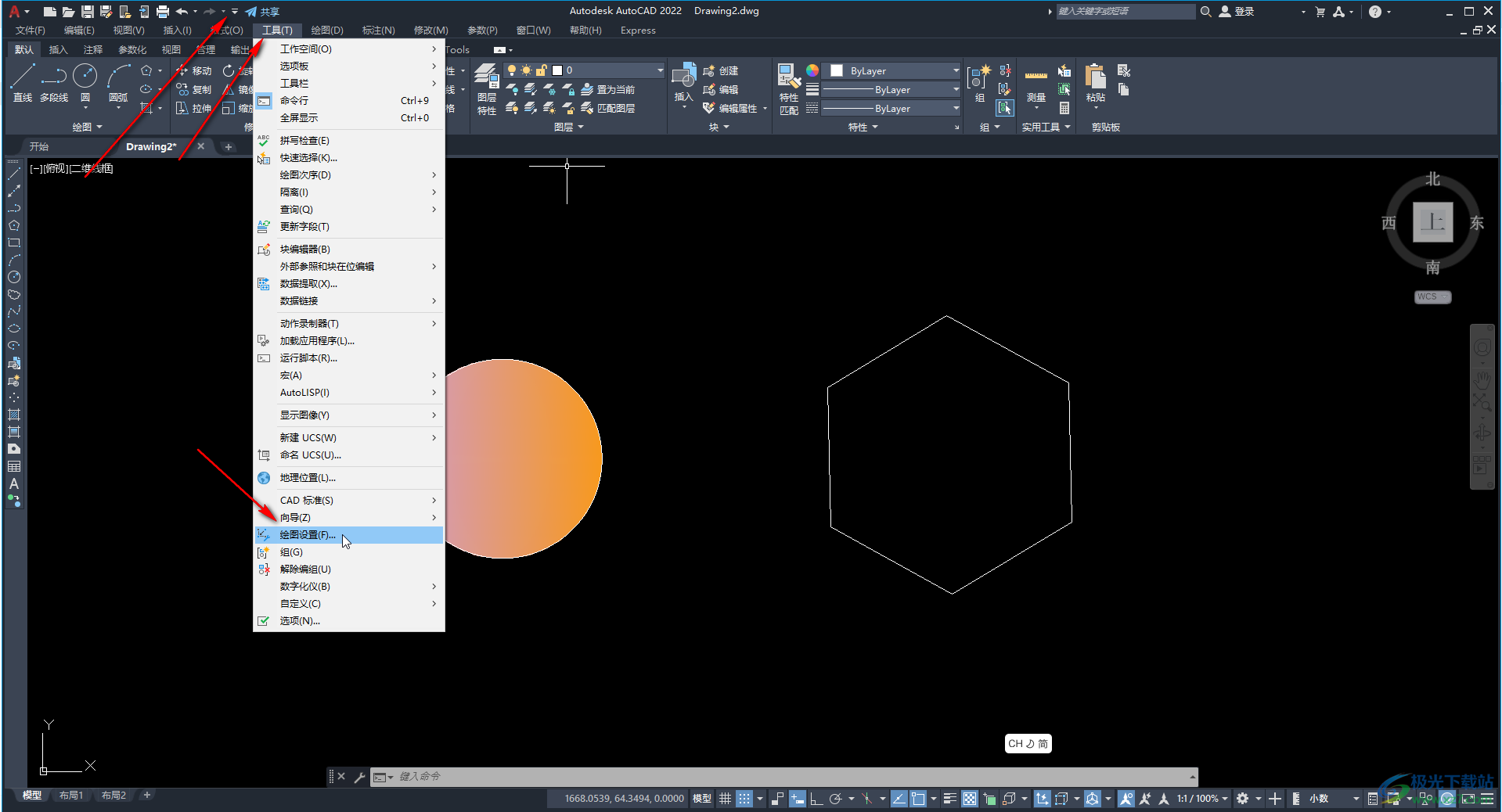Open 工作空间(O) submenu

pyautogui.click(x=349, y=49)
